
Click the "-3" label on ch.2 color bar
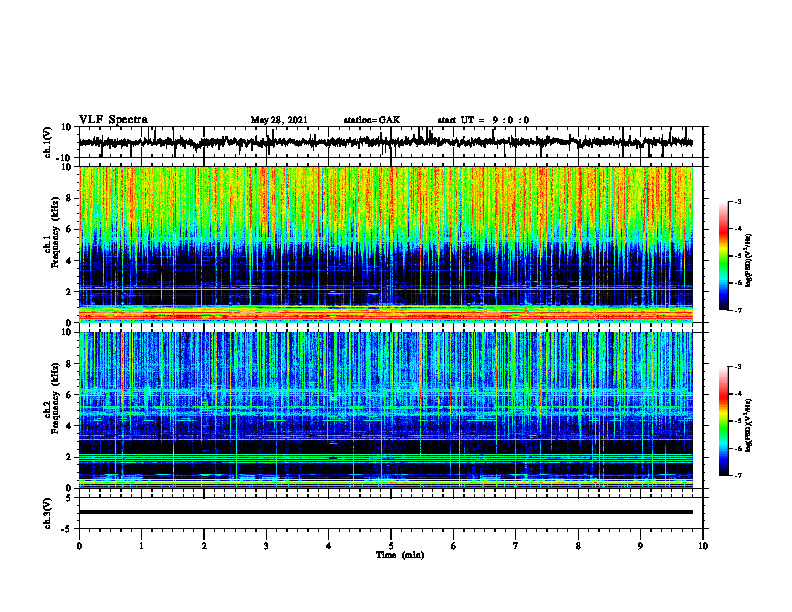[738, 367]
